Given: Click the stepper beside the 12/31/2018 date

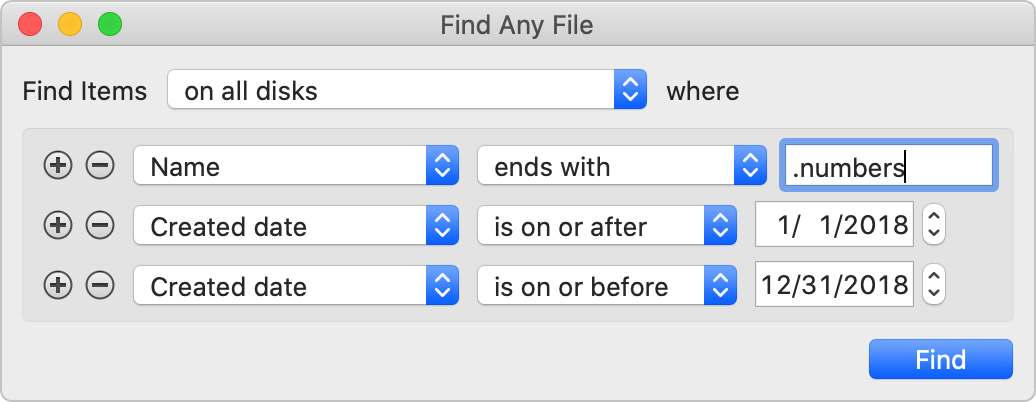Looking at the screenshot, I should pos(933,286).
